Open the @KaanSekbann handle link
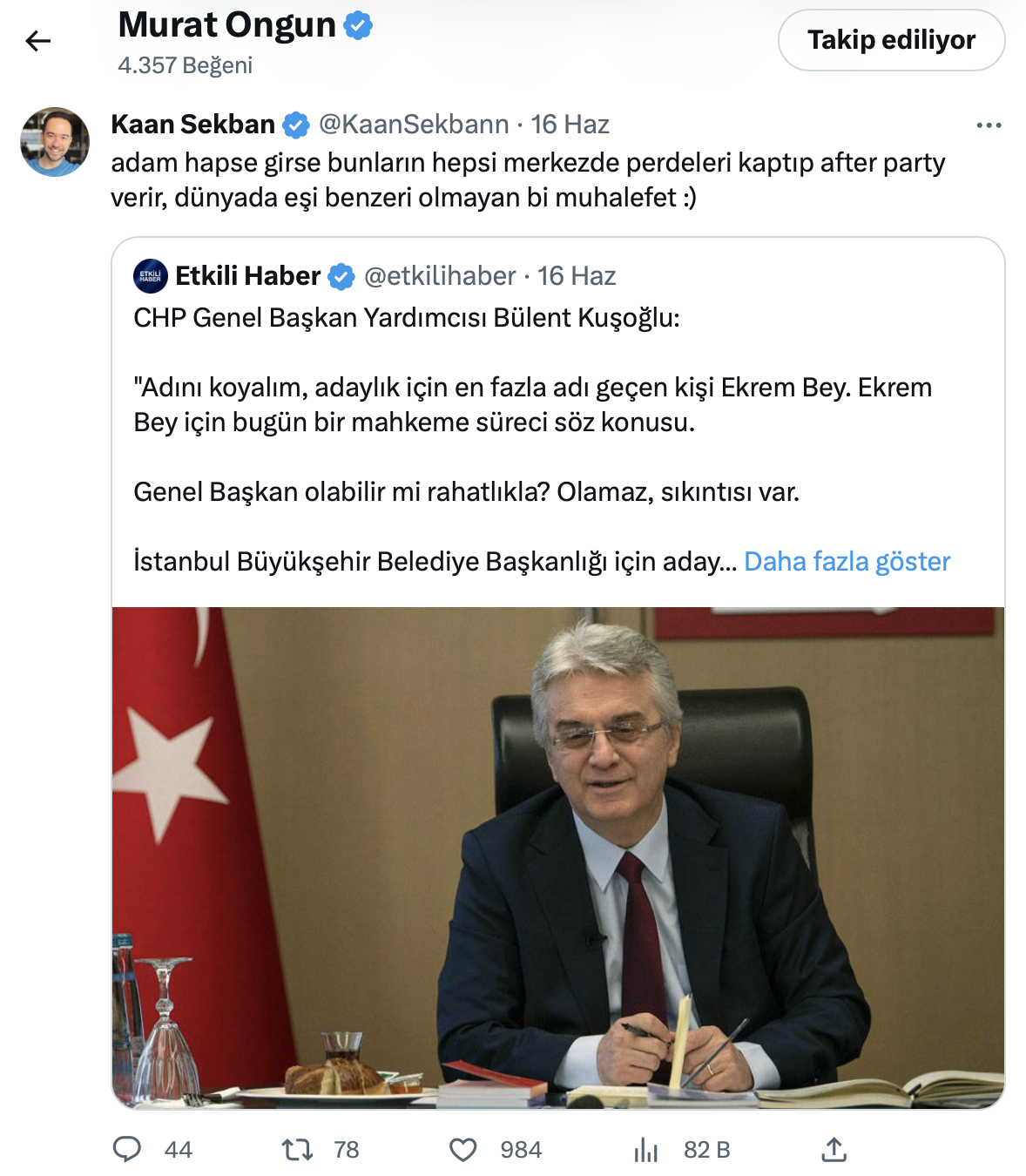The width and height of the screenshot is (1026, 1176). (414, 125)
